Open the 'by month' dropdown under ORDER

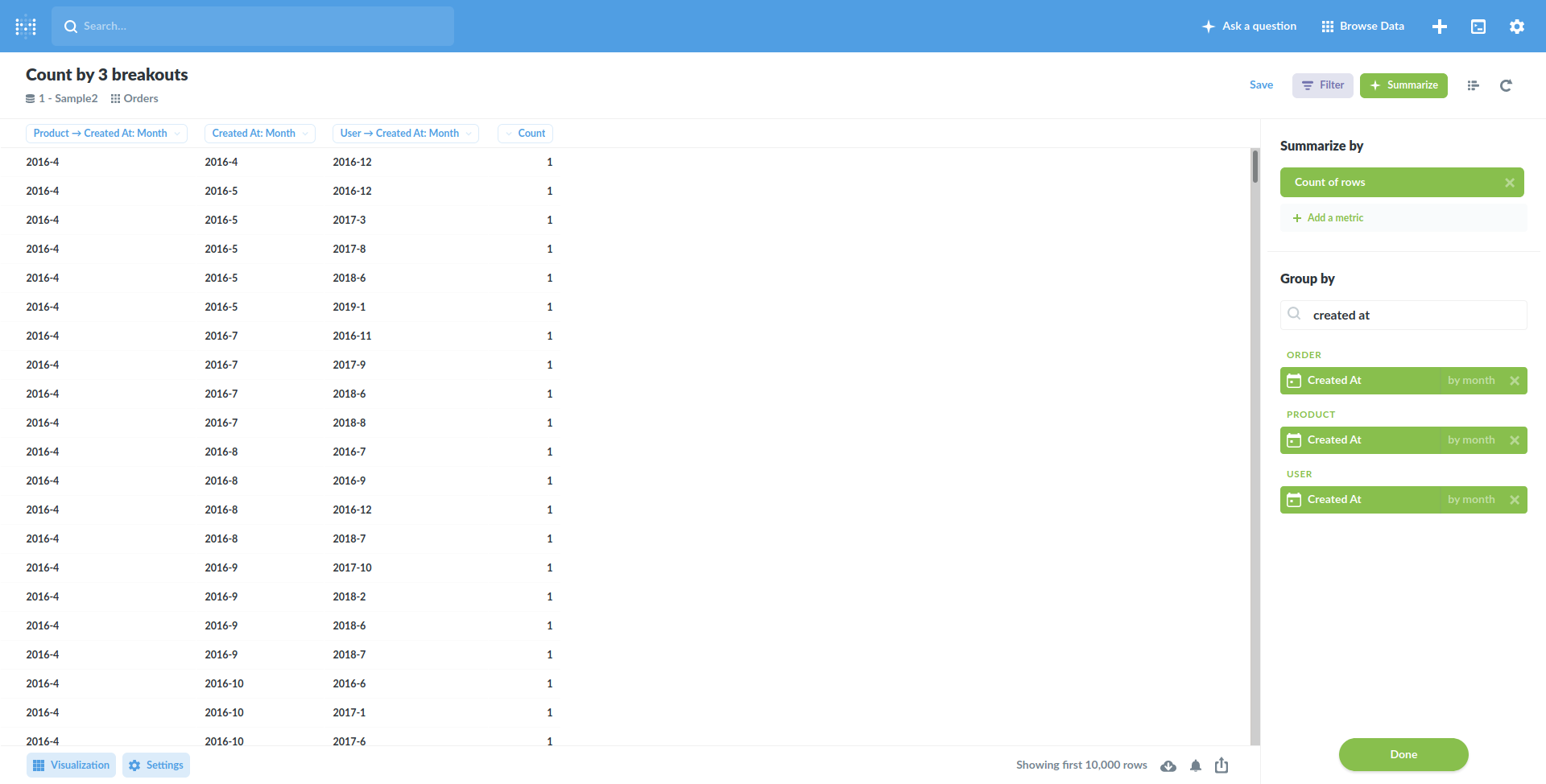tap(1471, 380)
